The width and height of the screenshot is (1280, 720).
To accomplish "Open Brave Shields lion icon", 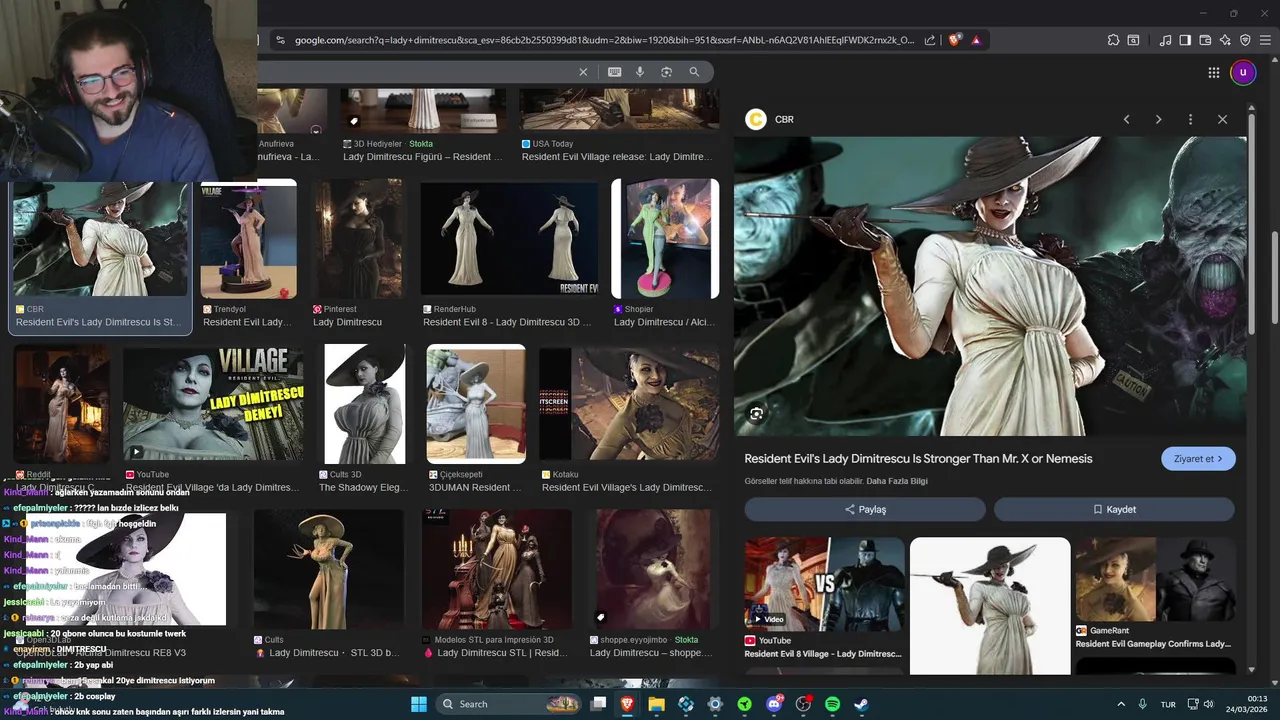I will tap(955, 40).
